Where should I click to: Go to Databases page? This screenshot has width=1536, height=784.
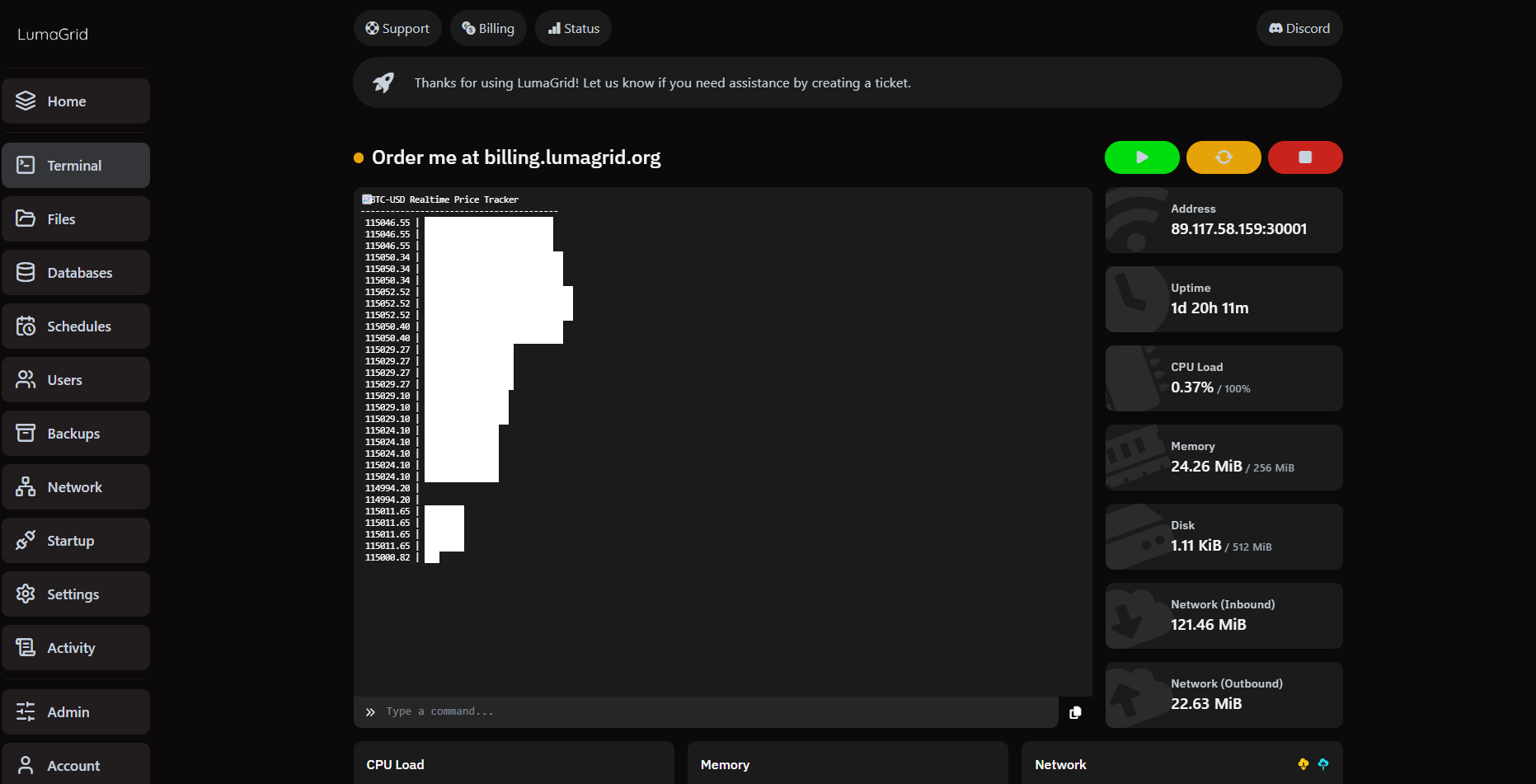(x=76, y=273)
